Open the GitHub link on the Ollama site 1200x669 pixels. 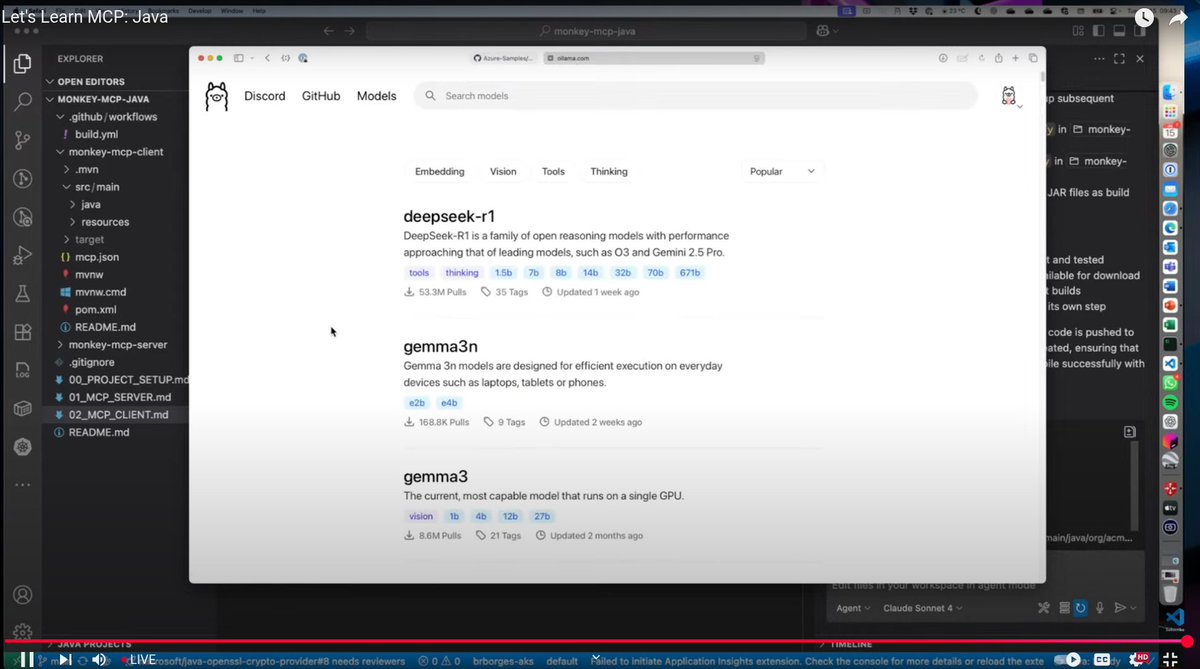click(x=320, y=95)
